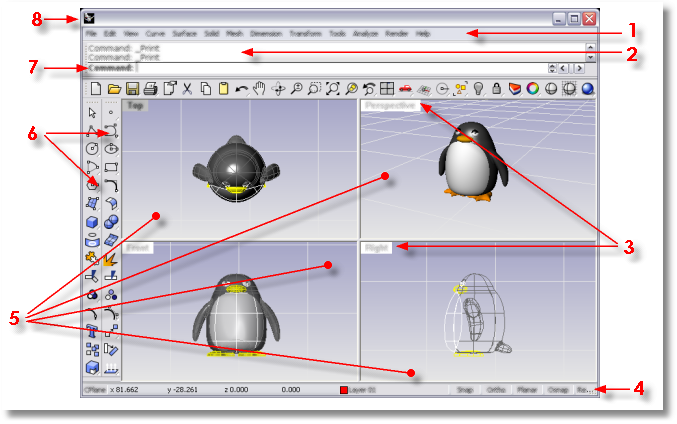Select the Explode orange burst tool

pos(111,259)
